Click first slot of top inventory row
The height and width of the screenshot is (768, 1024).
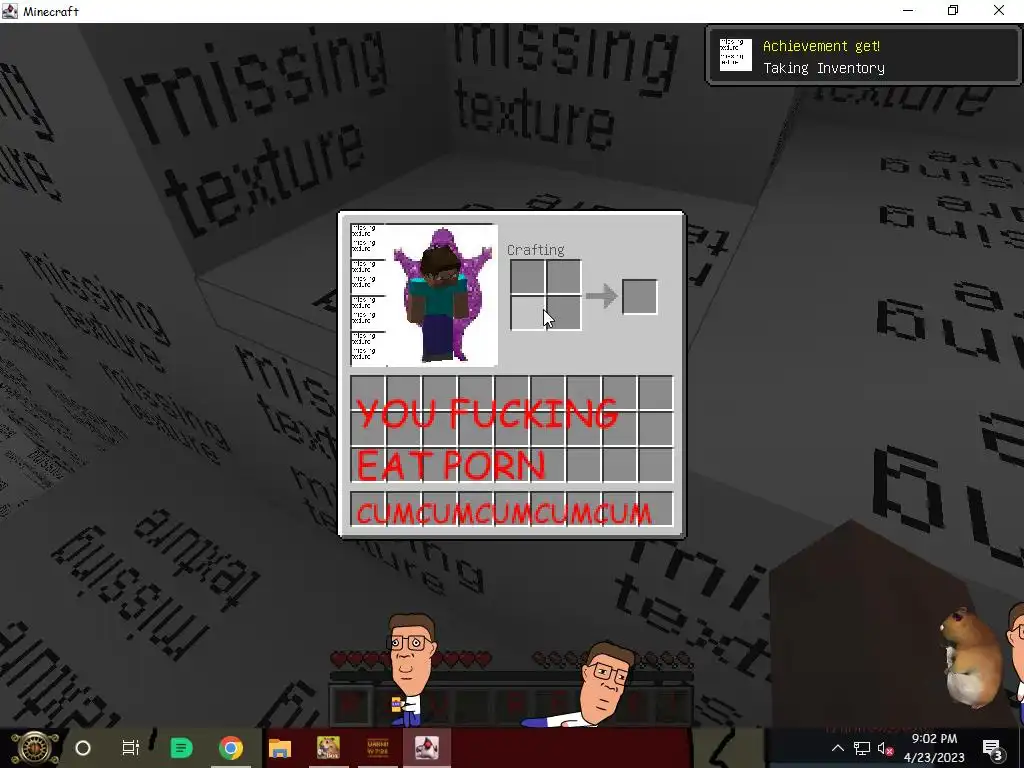pyautogui.click(x=368, y=393)
